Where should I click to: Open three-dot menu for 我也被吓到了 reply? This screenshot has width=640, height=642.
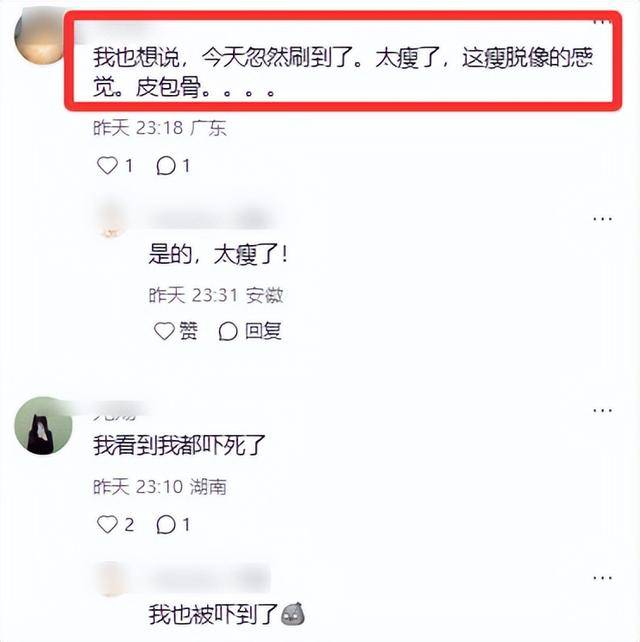(x=602, y=578)
